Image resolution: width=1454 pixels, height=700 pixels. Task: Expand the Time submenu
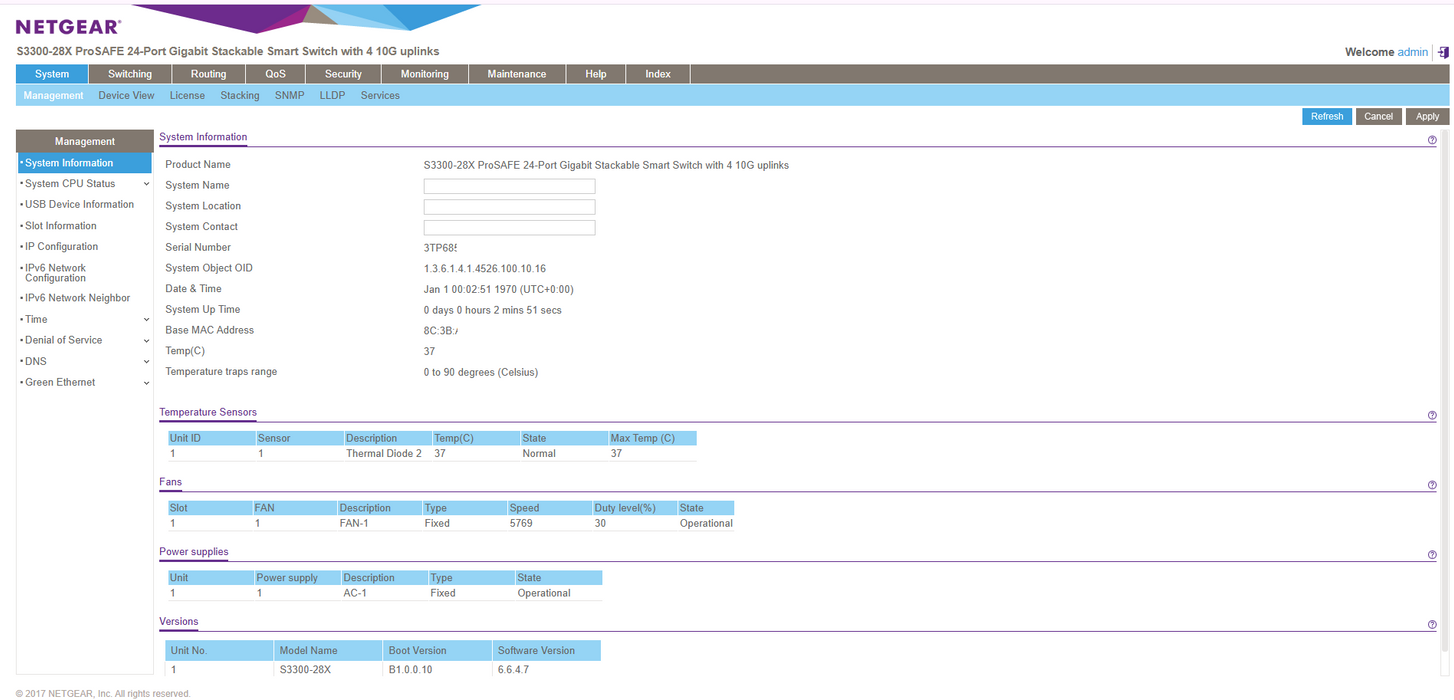146,320
